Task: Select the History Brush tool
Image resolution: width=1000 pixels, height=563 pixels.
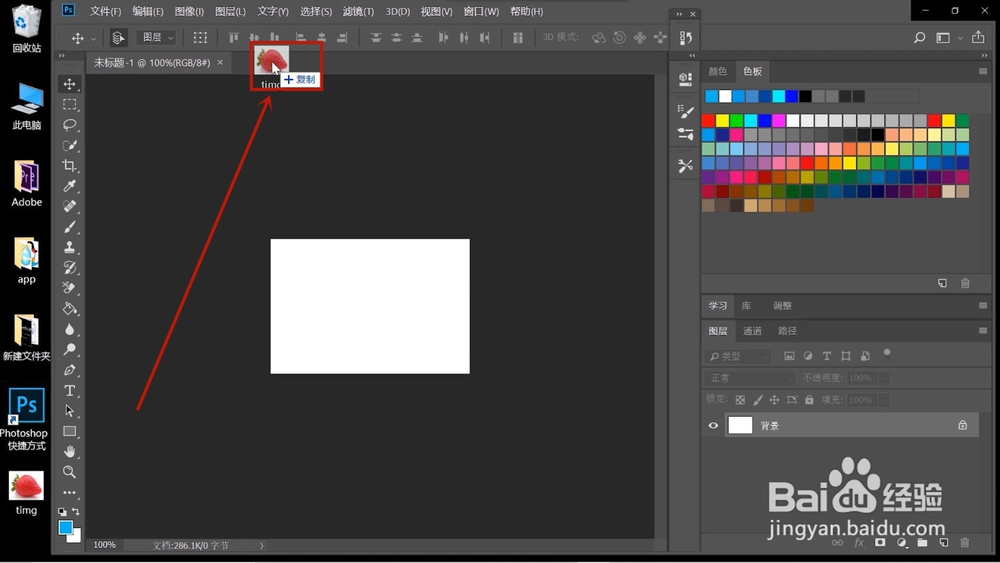Action: (x=70, y=268)
